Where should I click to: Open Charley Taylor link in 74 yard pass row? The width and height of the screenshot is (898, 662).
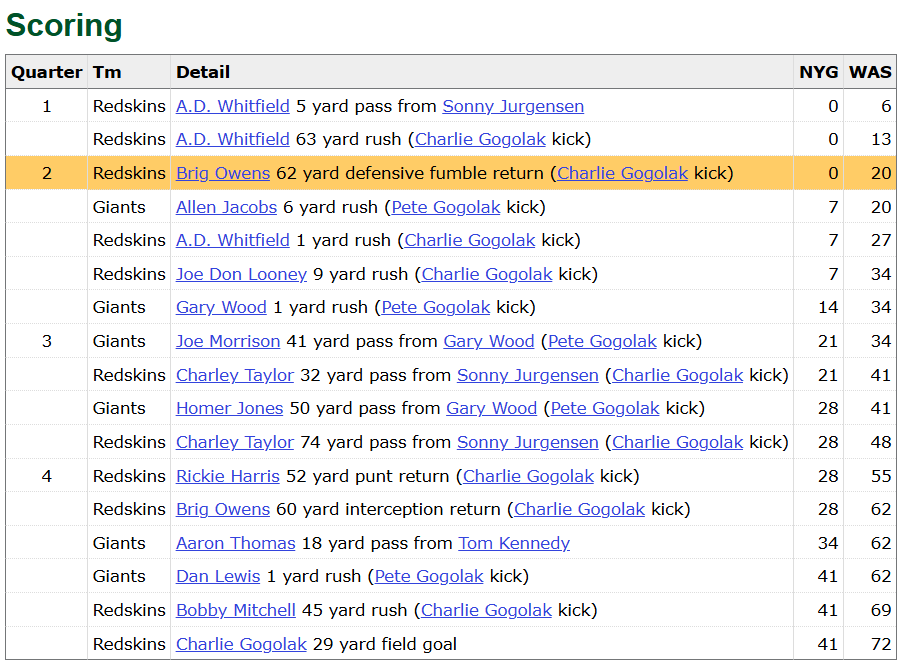tap(235, 442)
